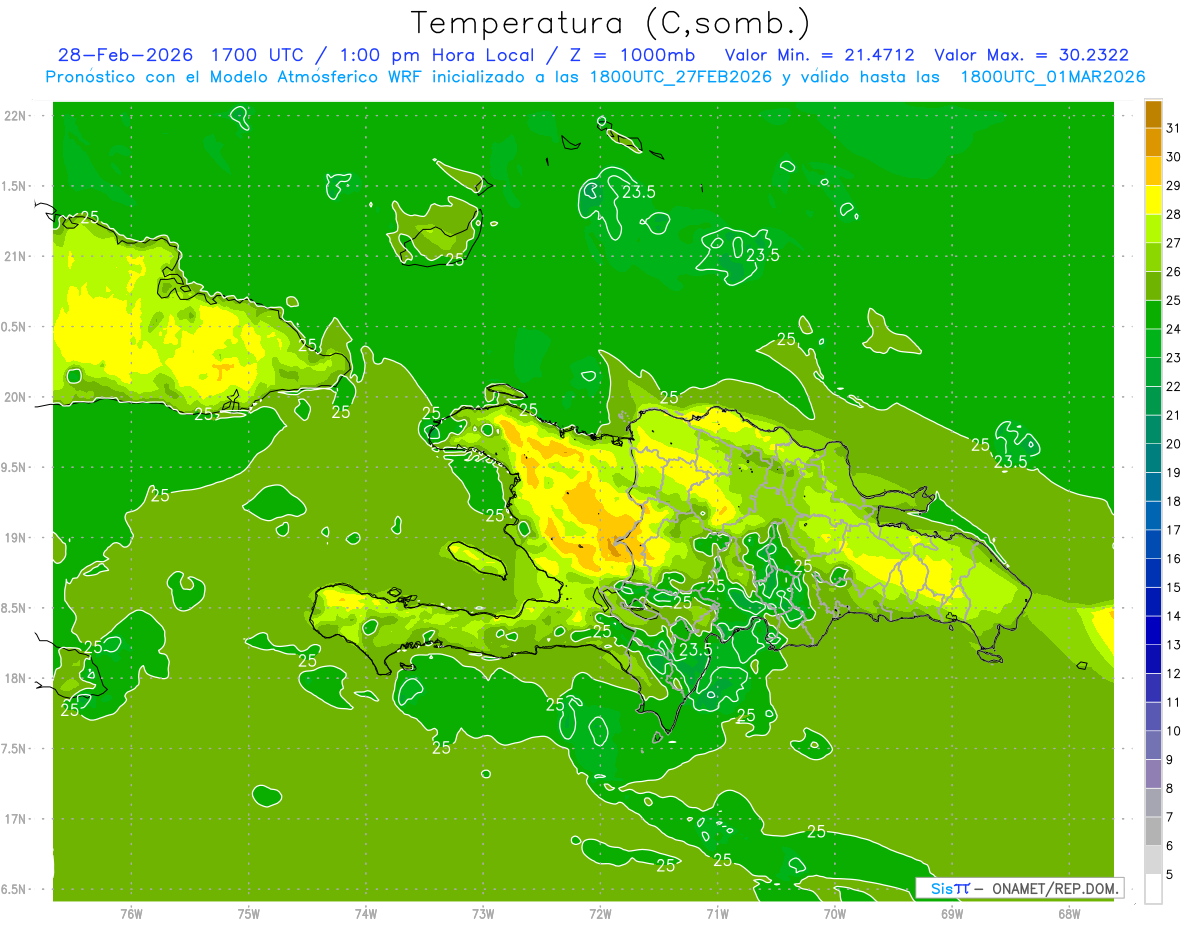Click the 'Sisπ' logo text
This screenshot has width=1200, height=927.
[950, 888]
